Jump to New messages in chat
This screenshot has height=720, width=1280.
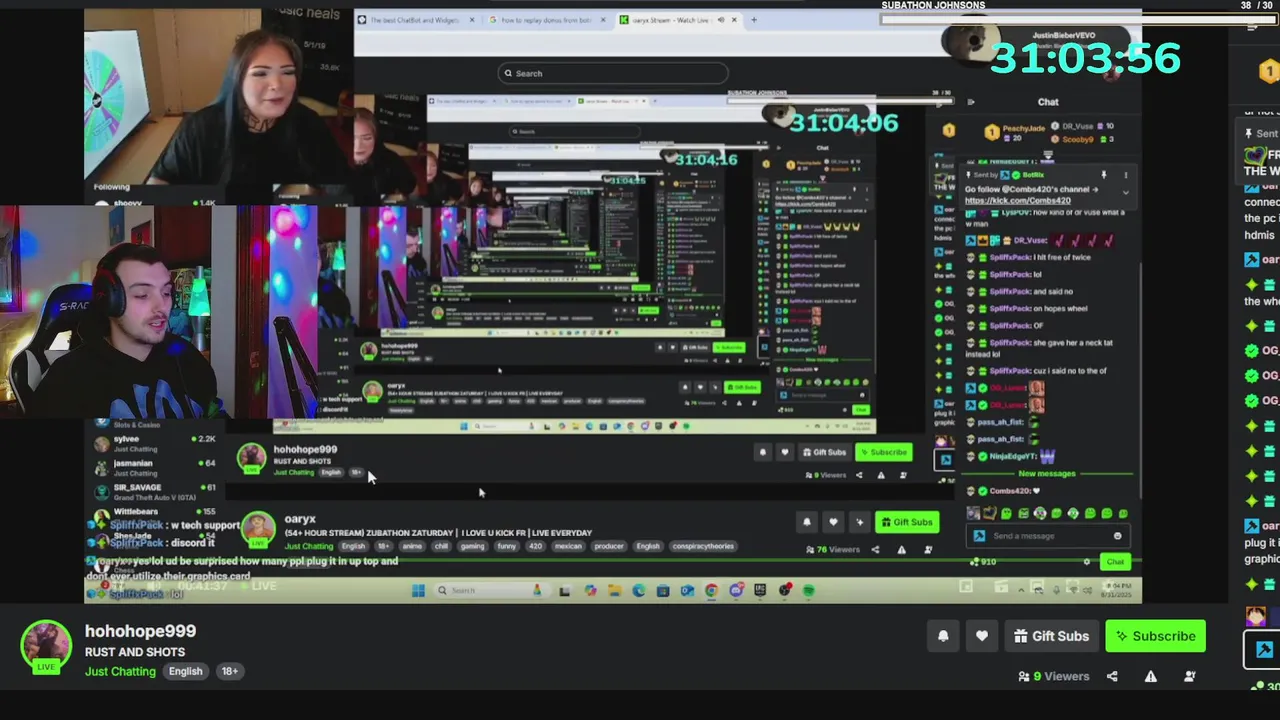pyautogui.click(x=1047, y=473)
